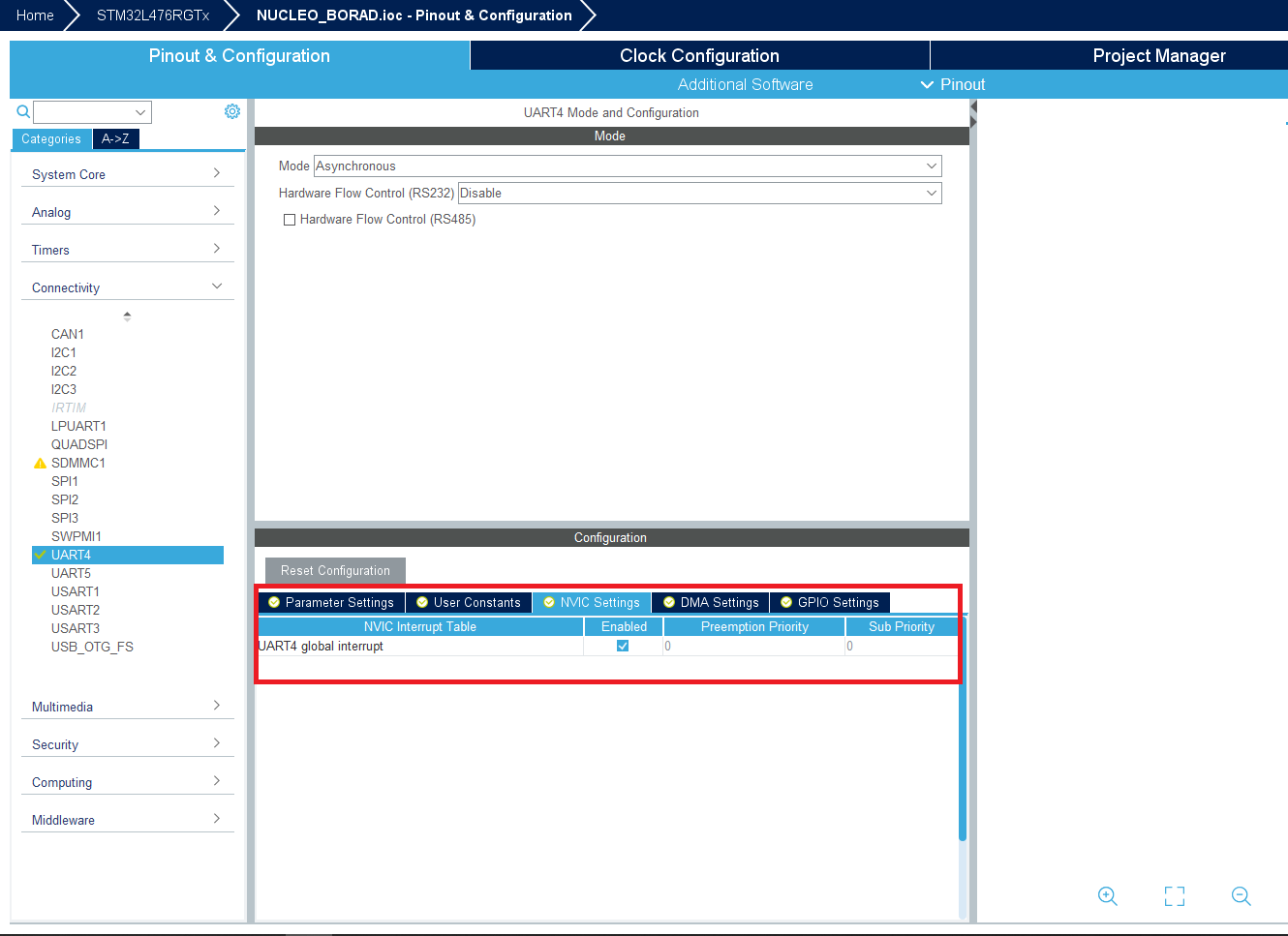Open the Mode Asynchronous dropdown

[628, 166]
